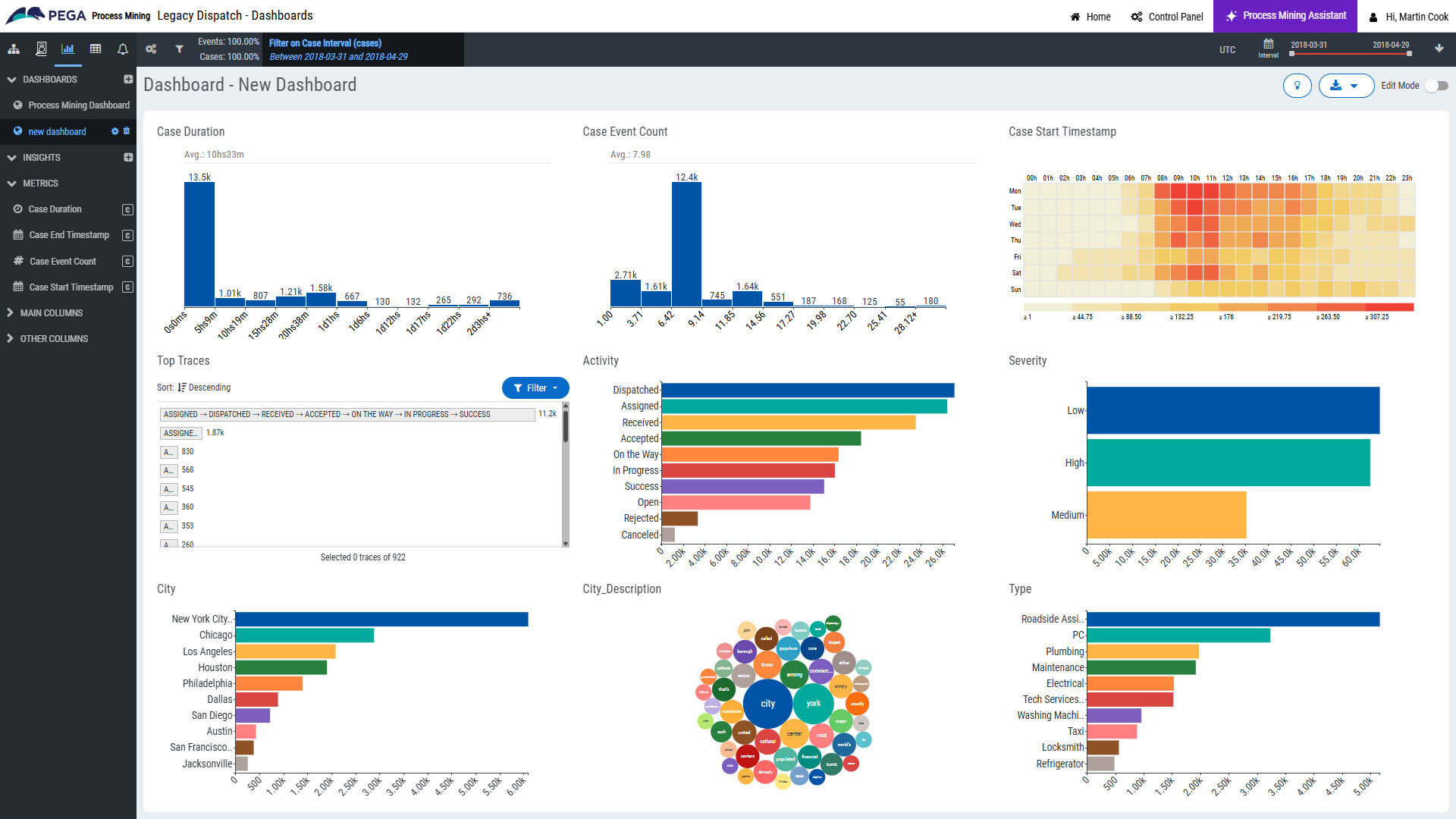
Task: Collapse the INSIGHTS section
Action: [x=11, y=157]
